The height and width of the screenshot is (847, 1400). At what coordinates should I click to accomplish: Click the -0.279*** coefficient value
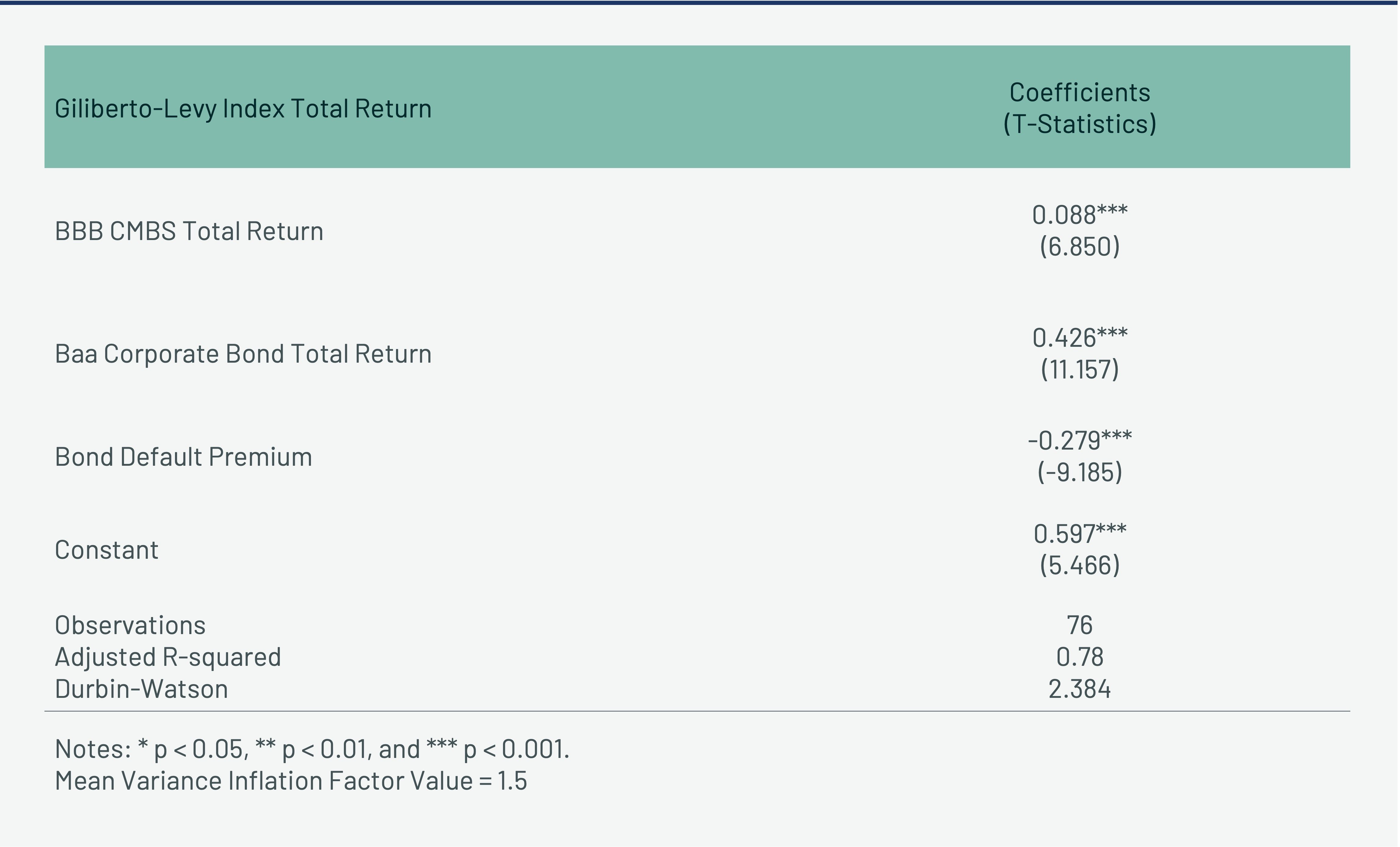point(1079,440)
